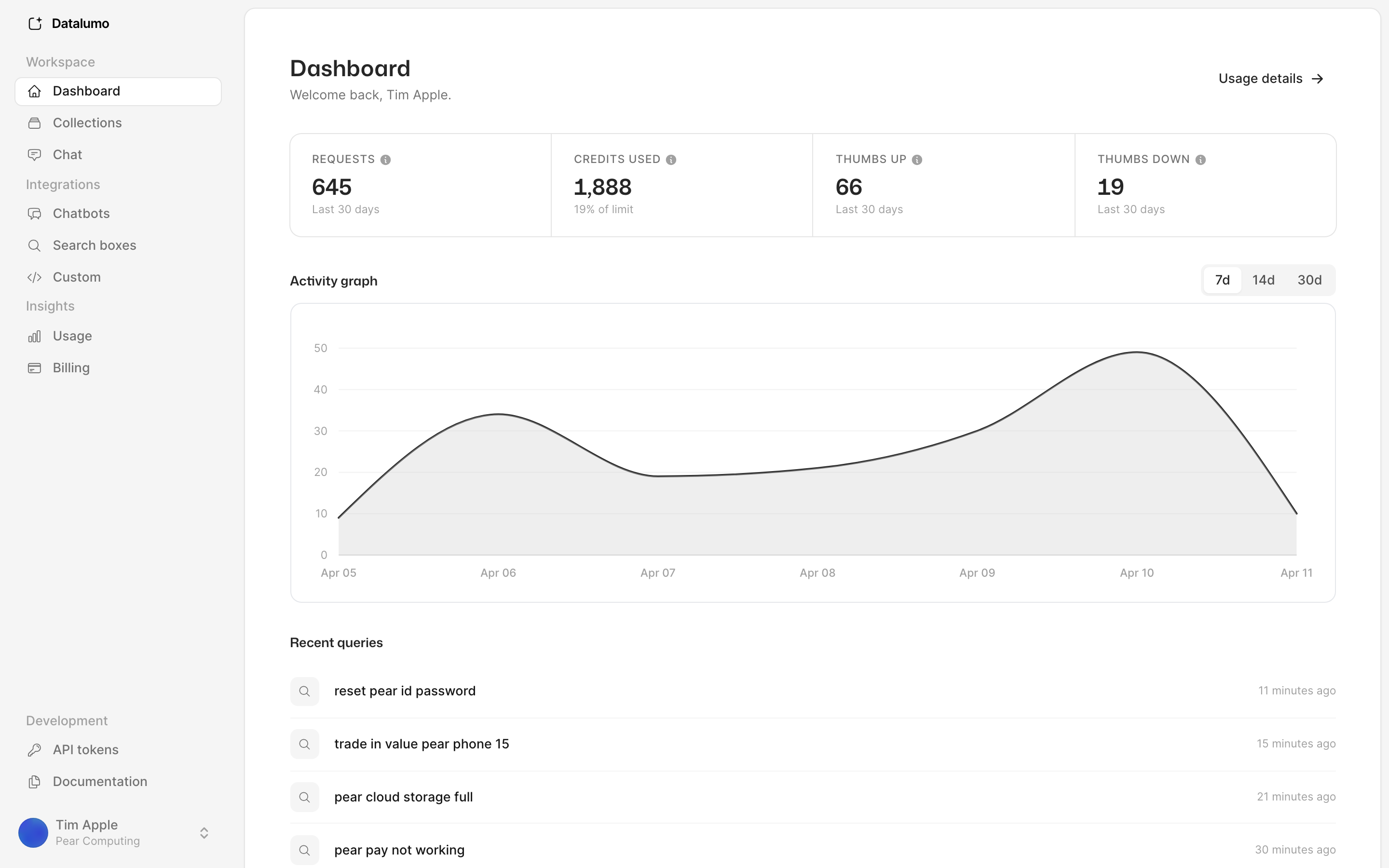
Task: Keep the 7d activity range selected
Action: click(1222, 280)
